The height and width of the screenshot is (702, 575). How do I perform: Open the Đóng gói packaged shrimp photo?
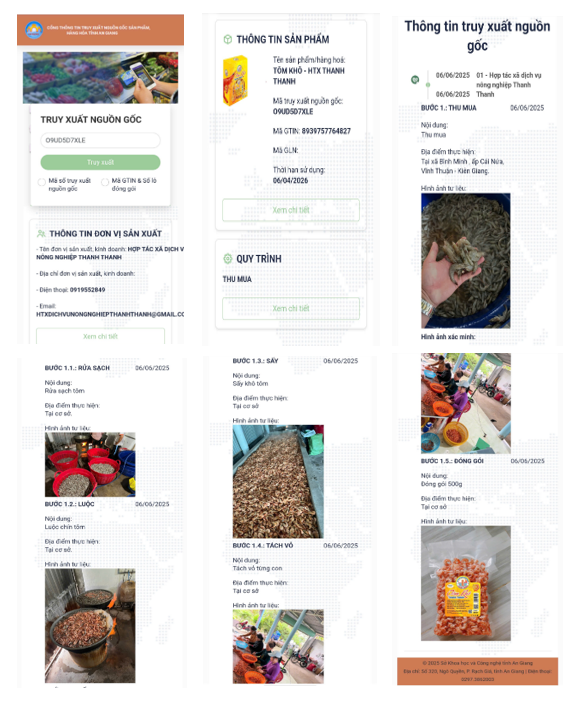click(x=466, y=583)
